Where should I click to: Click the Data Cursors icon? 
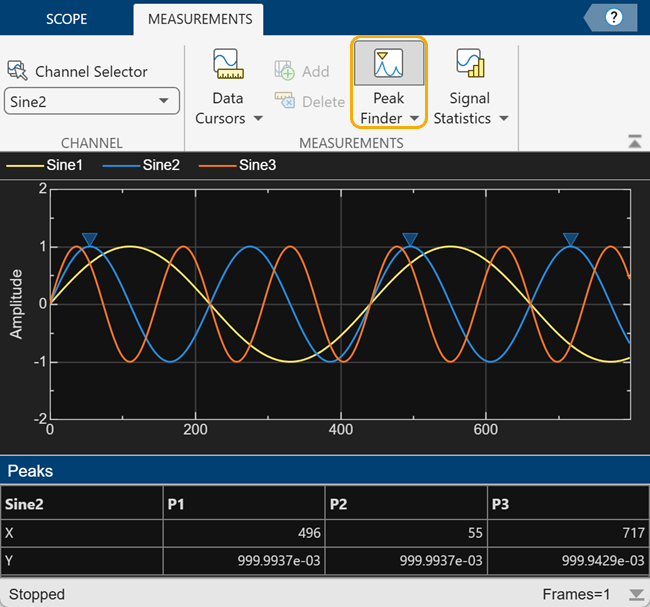click(x=228, y=63)
